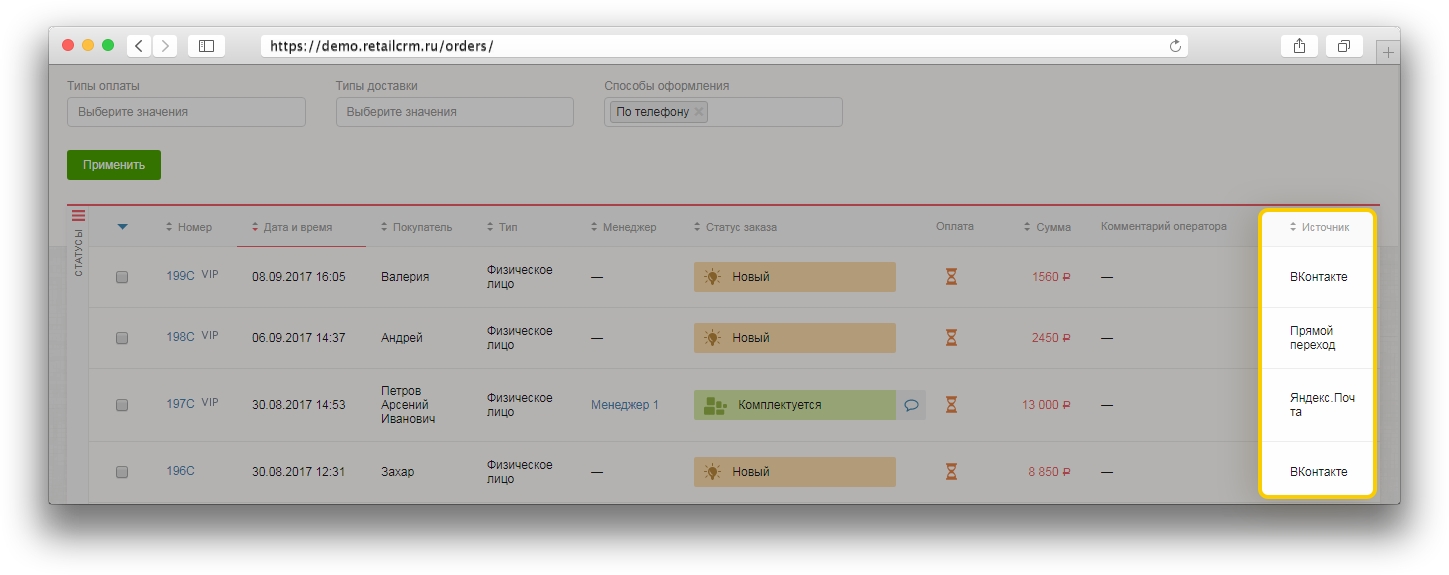This screenshot has width=1449, height=575.
Task: Tick the checkbox for order 197C
Action: point(122,405)
